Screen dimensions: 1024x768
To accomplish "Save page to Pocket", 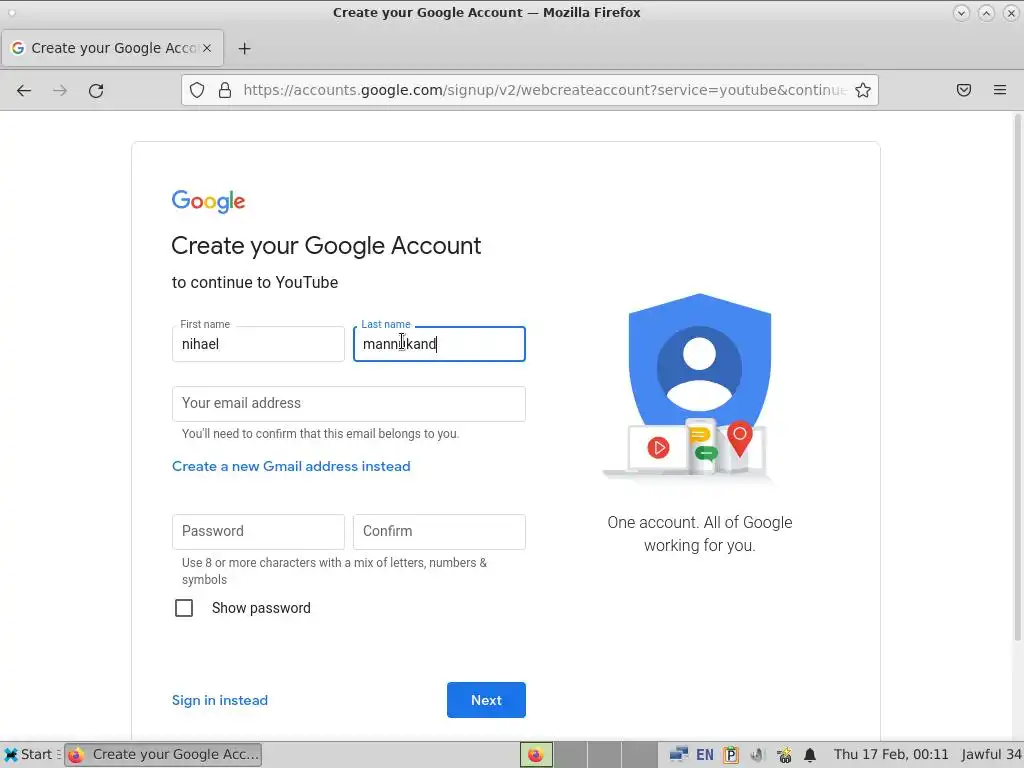I will click(964, 90).
